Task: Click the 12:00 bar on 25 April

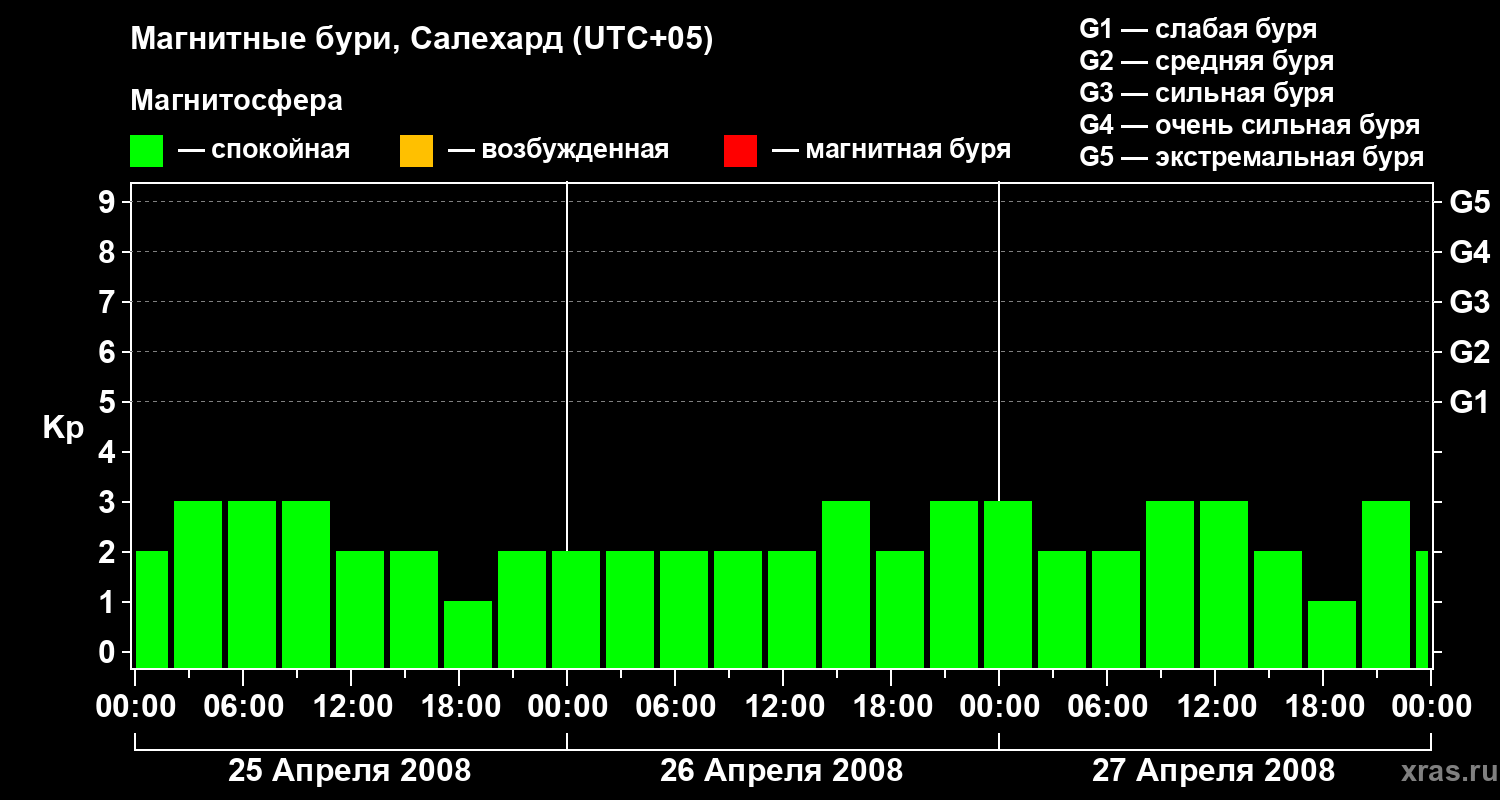Action: point(360,609)
